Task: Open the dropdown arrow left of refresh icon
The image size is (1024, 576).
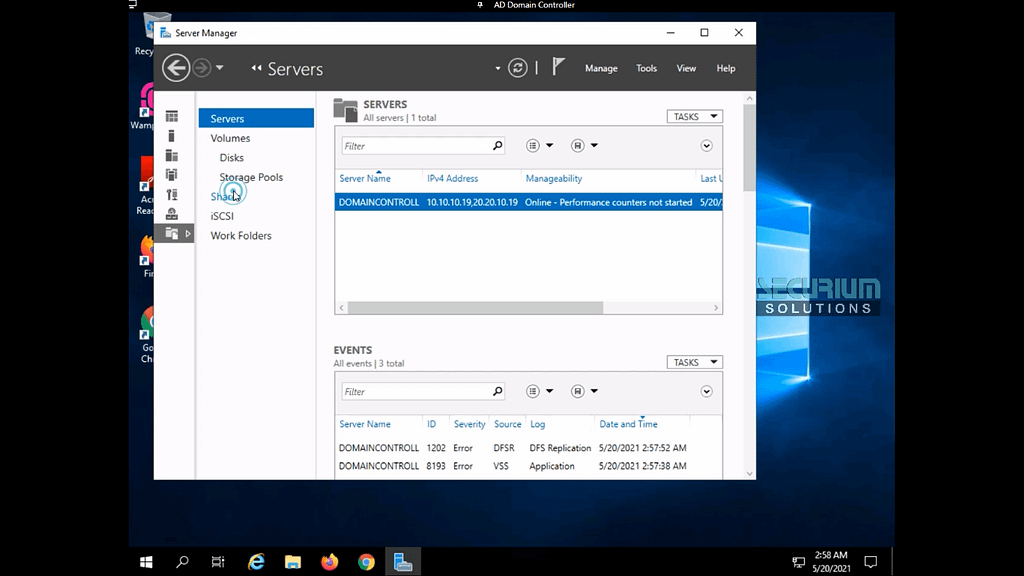Action: point(498,68)
